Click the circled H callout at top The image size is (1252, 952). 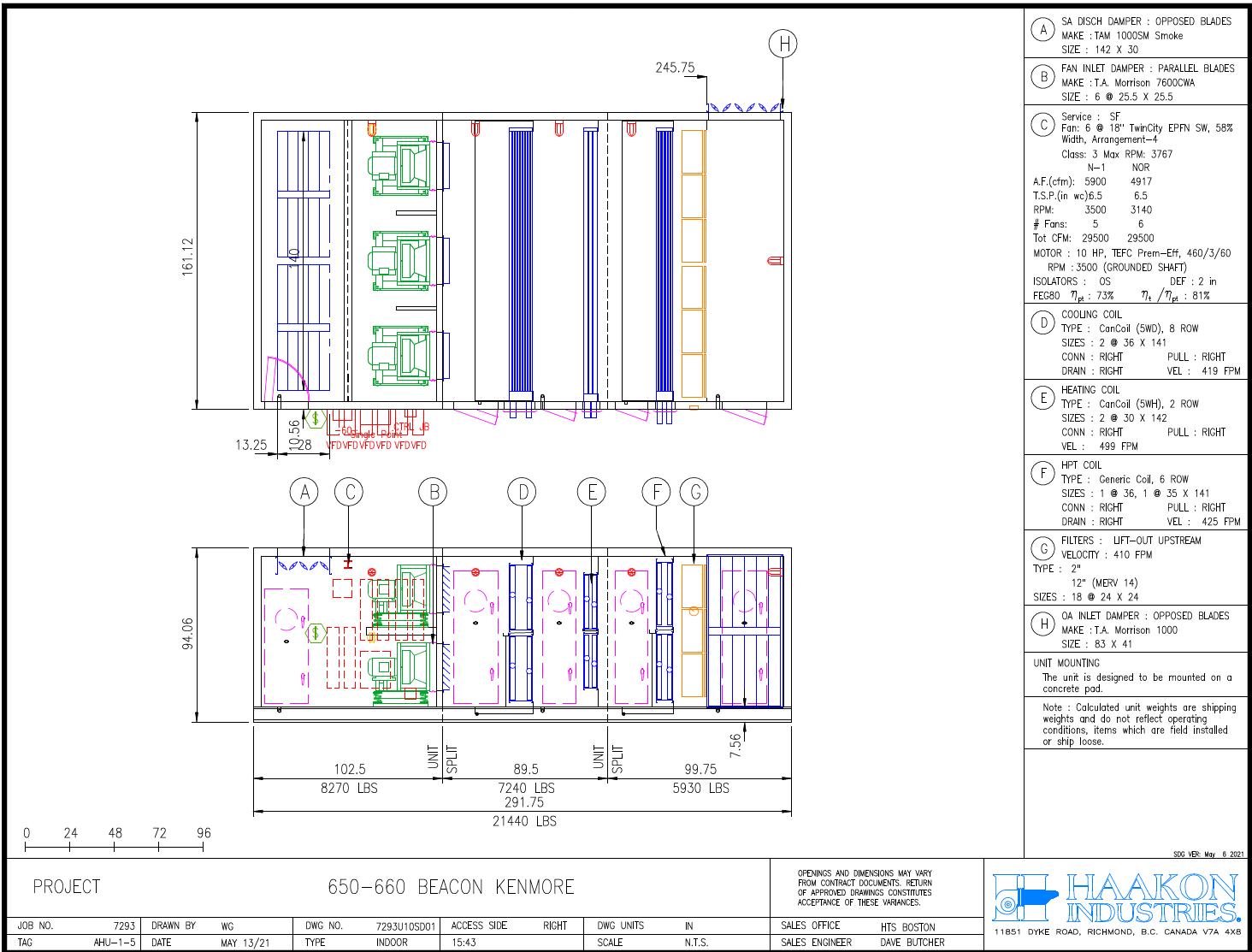click(782, 44)
